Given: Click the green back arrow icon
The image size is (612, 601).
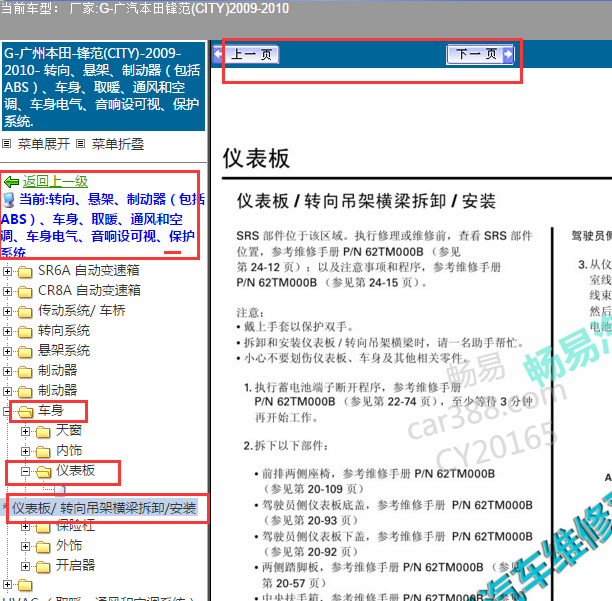Looking at the screenshot, I should [x=11, y=182].
